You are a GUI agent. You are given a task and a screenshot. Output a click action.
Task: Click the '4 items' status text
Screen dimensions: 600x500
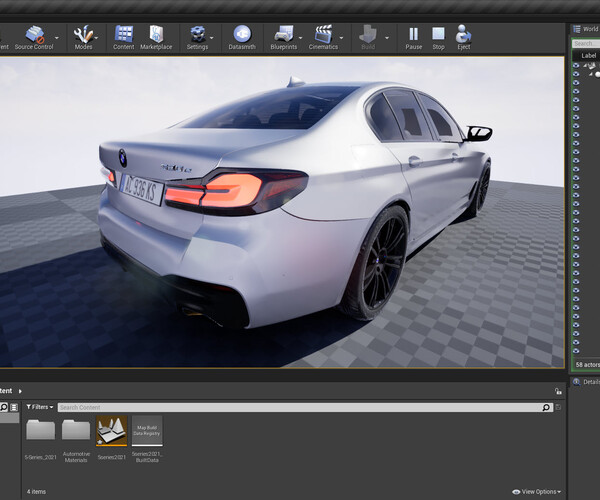click(36, 492)
